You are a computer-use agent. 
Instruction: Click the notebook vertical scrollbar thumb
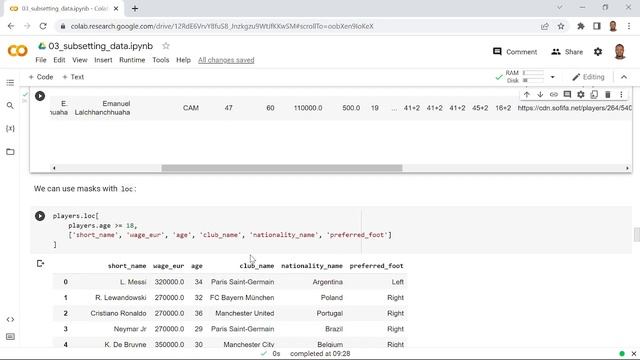click(x=636, y=235)
